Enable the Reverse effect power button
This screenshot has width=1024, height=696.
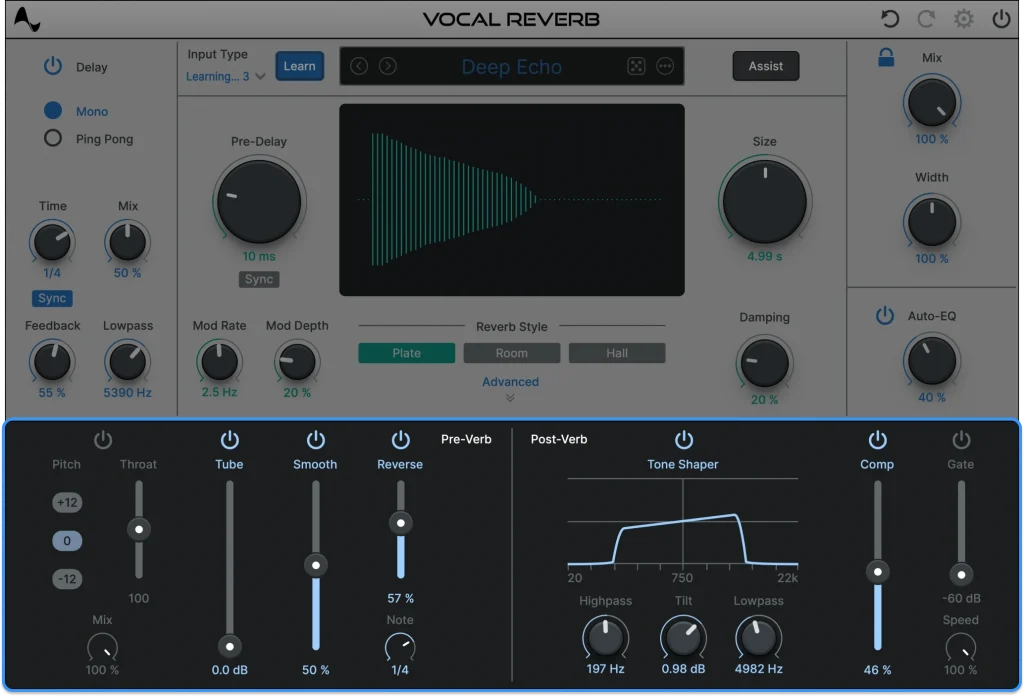[400, 440]
